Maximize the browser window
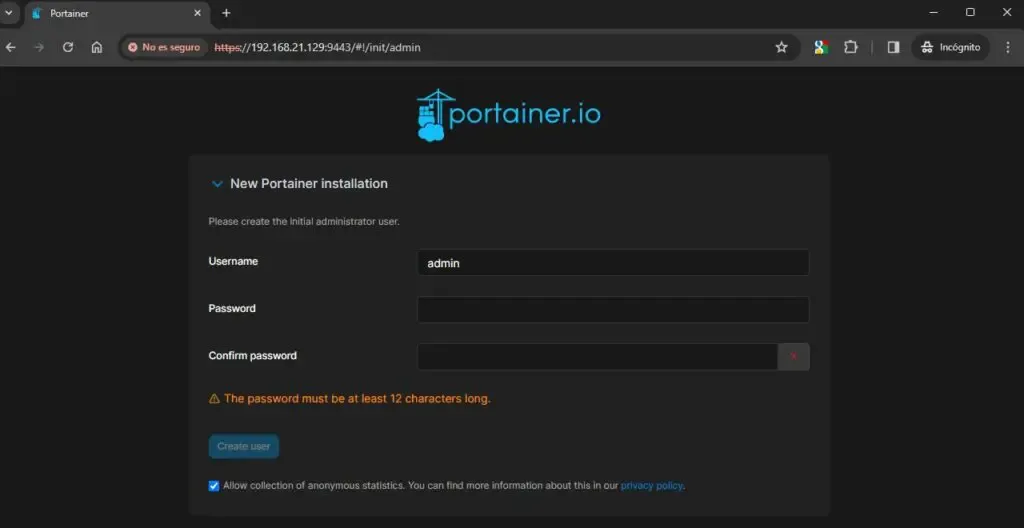Image resolution: width=1024 pixels, height=528 pixels. (x=970, y=12)
